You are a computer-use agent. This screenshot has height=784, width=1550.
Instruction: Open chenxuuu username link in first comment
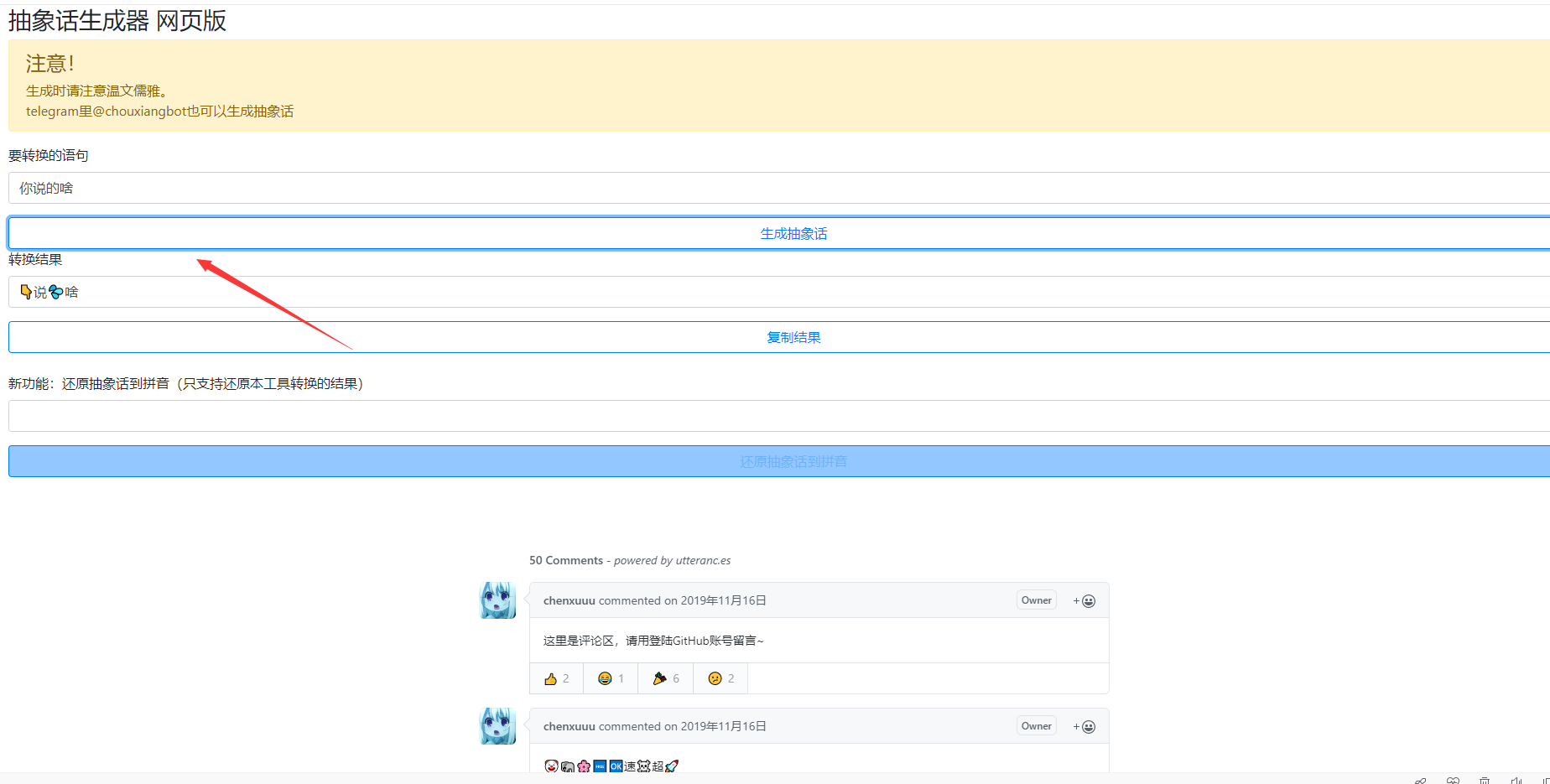569,601
